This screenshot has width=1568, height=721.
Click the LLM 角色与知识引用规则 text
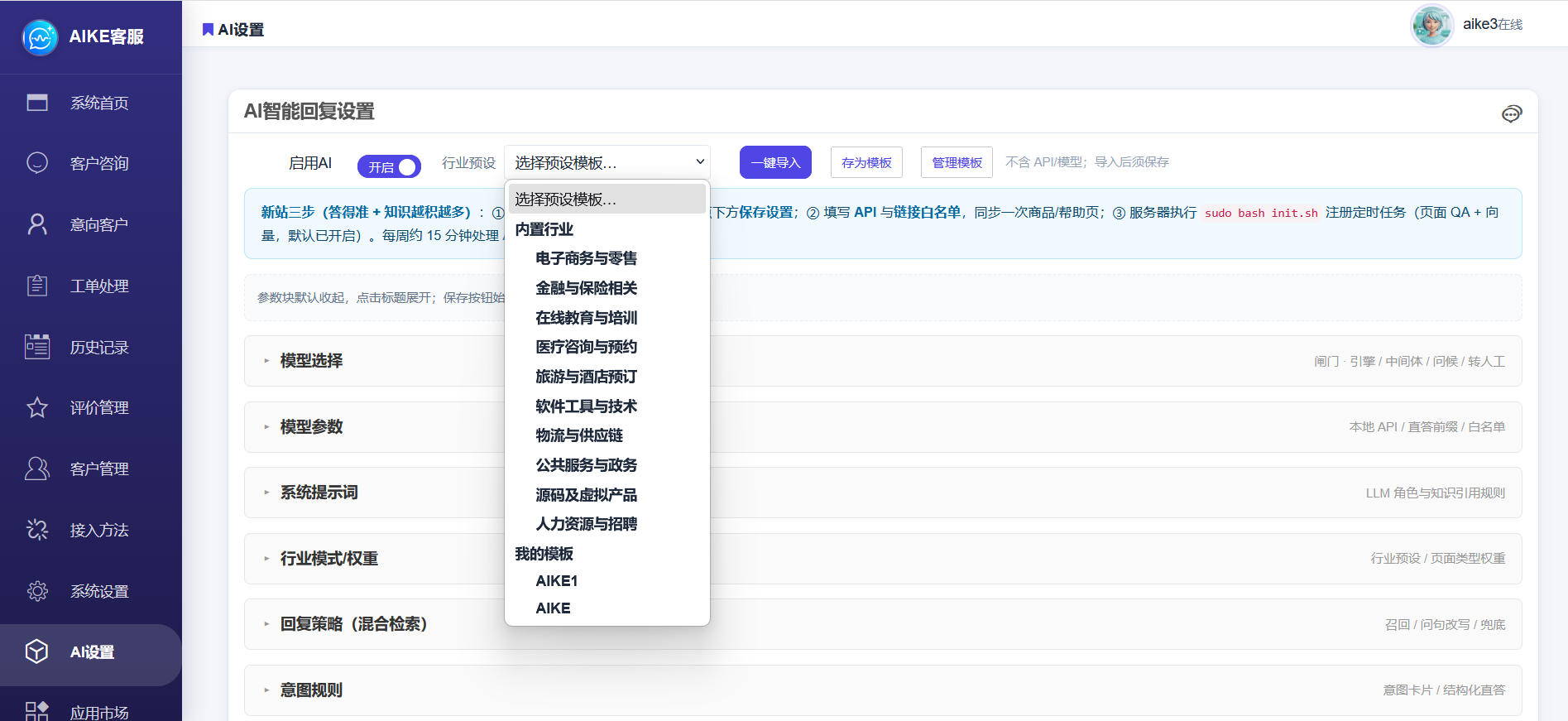(1436, 493)
